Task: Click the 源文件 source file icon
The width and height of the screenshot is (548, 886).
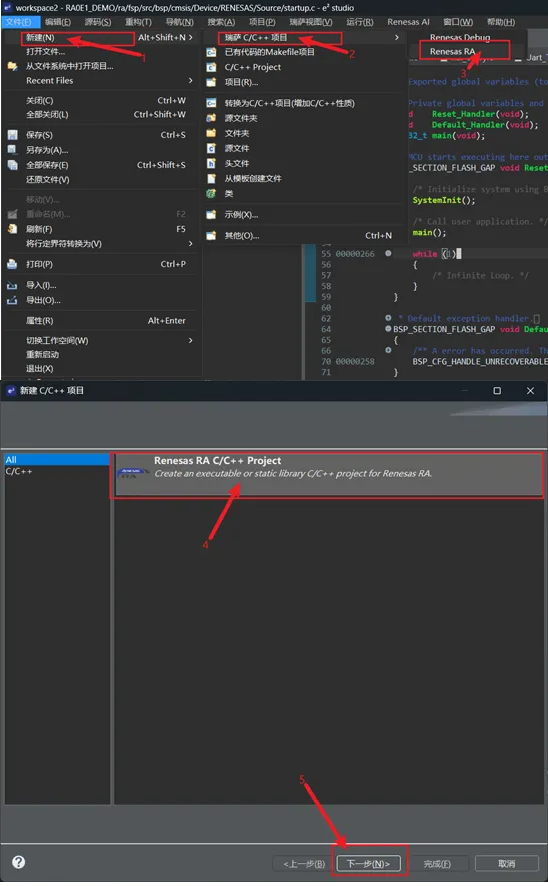Action: (x=211, y=148)
